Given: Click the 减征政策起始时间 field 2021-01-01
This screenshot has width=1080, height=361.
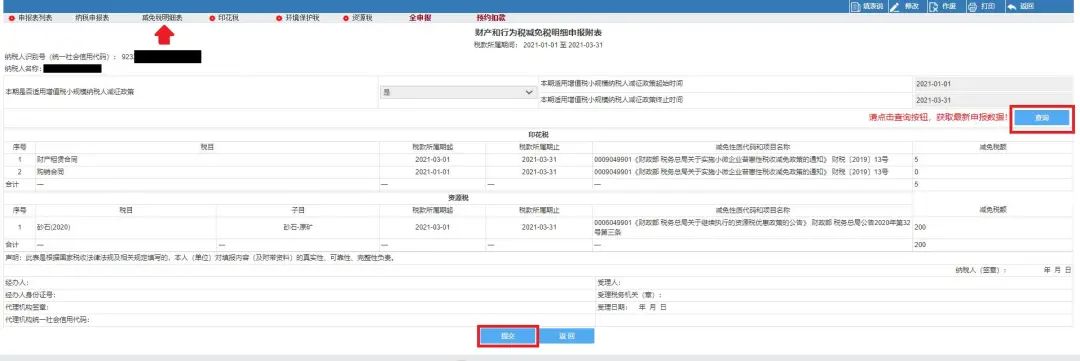Looking at the screenshot, I should [x=992, y=84].
